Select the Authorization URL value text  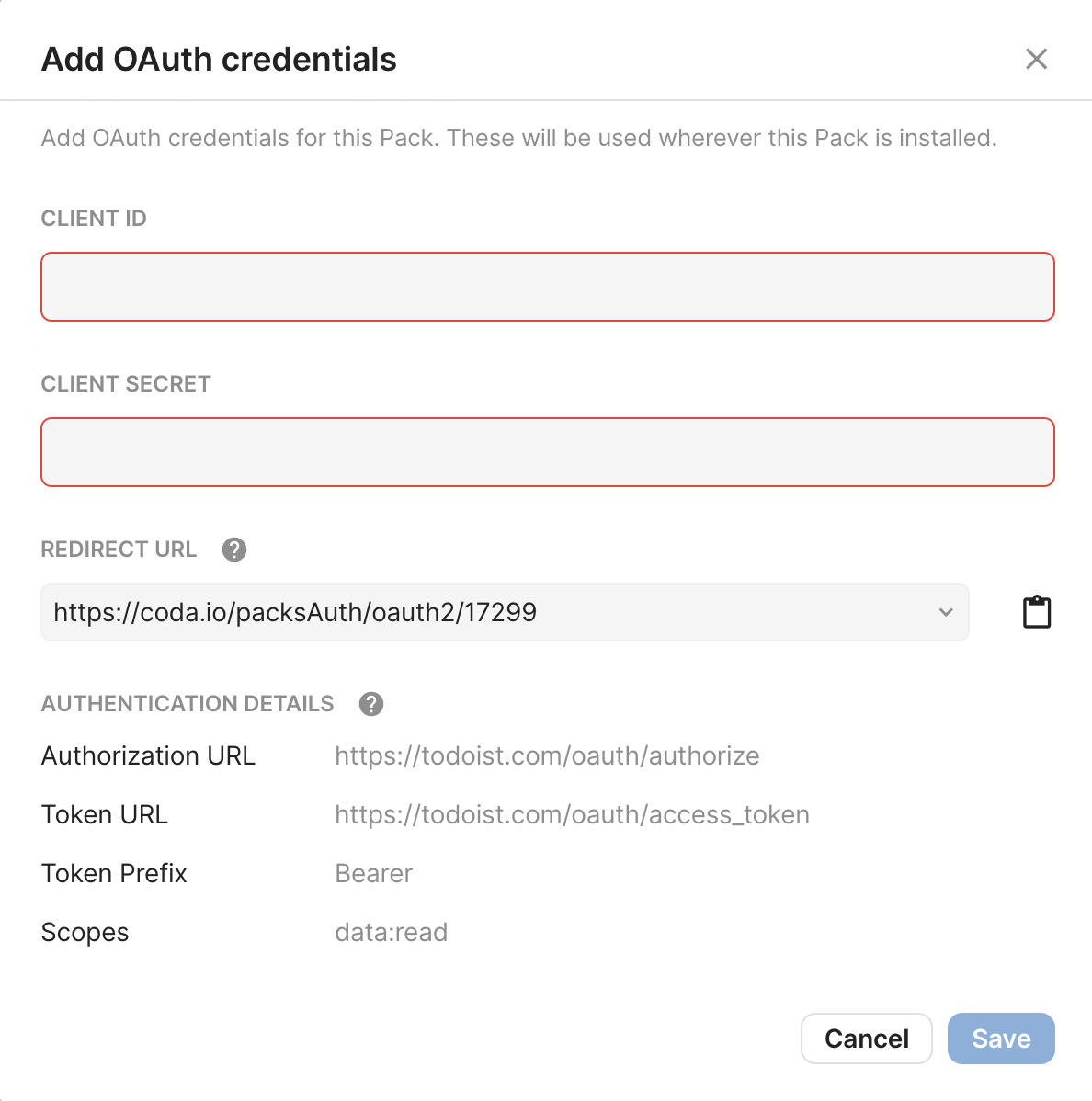[547, 755]
